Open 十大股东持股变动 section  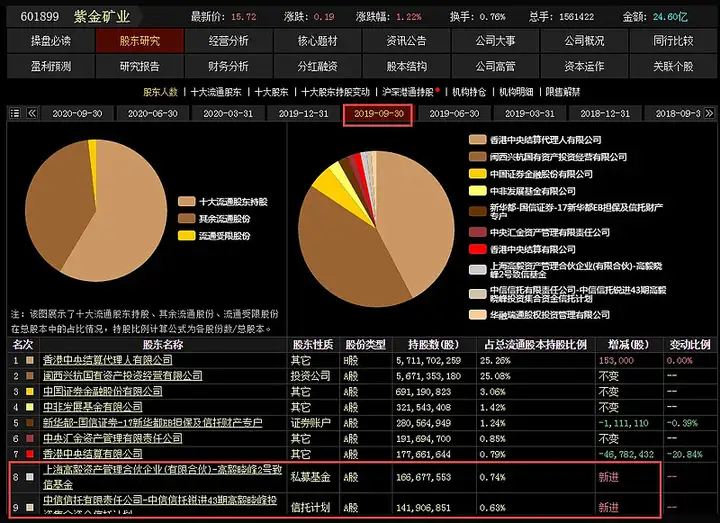pyautogui.click(x=335, y=92)
